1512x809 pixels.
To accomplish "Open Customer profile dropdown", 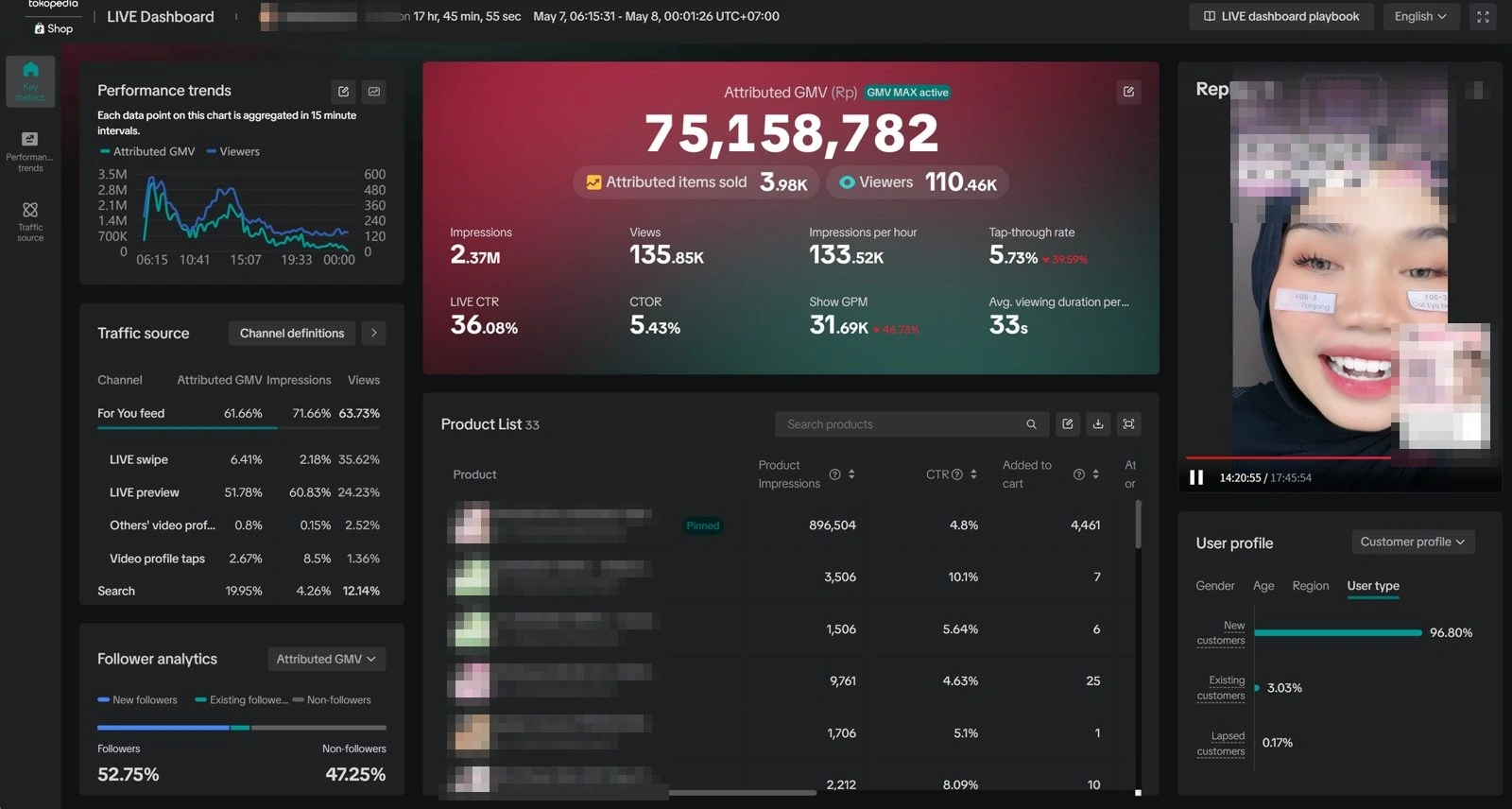I will pos(1412,542).
